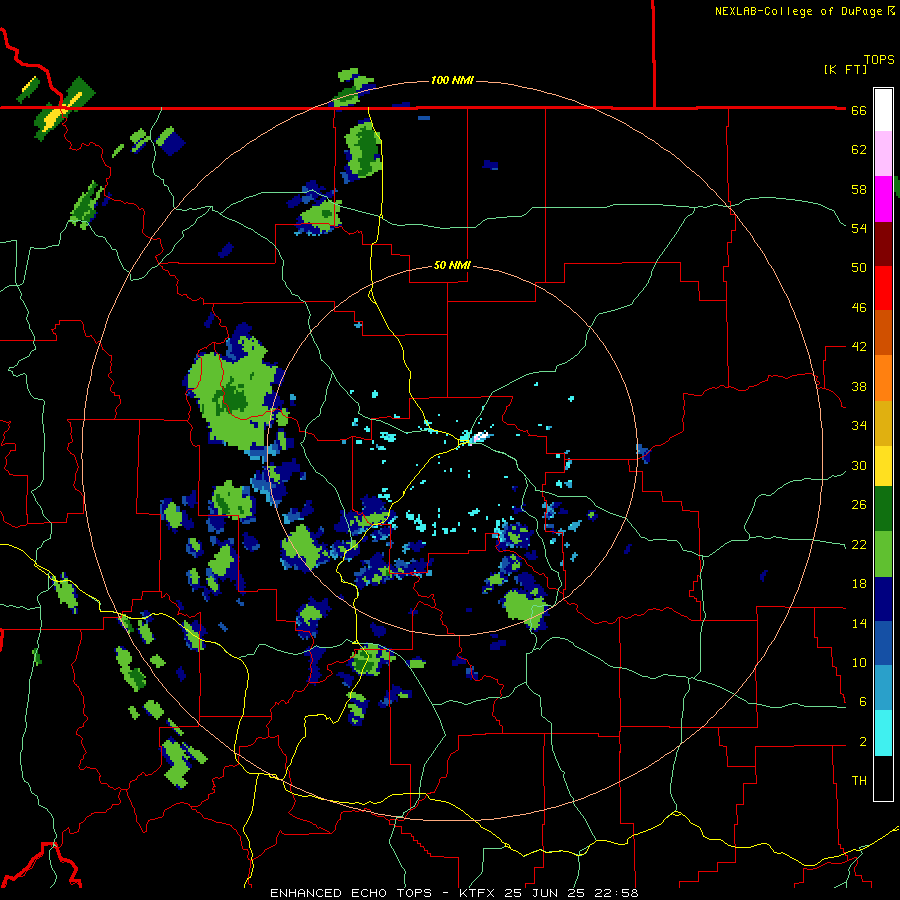
Task: Click the '18' legend value
Action: coord(859,584)
